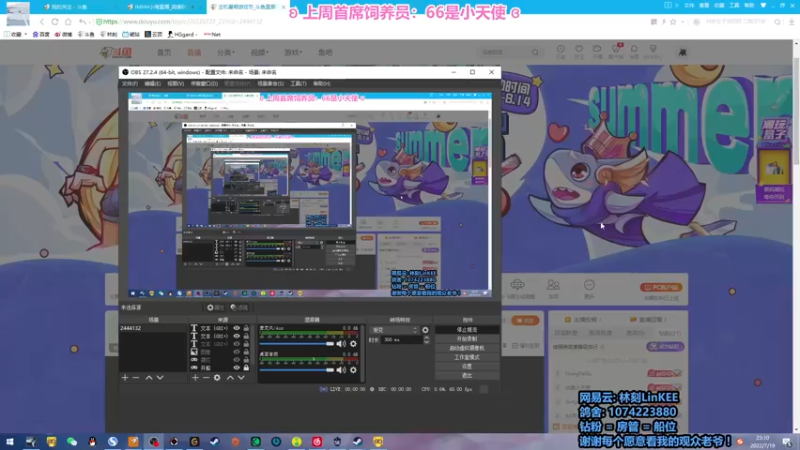
Task: Open Windows Start menu
Action: point(10,441)
